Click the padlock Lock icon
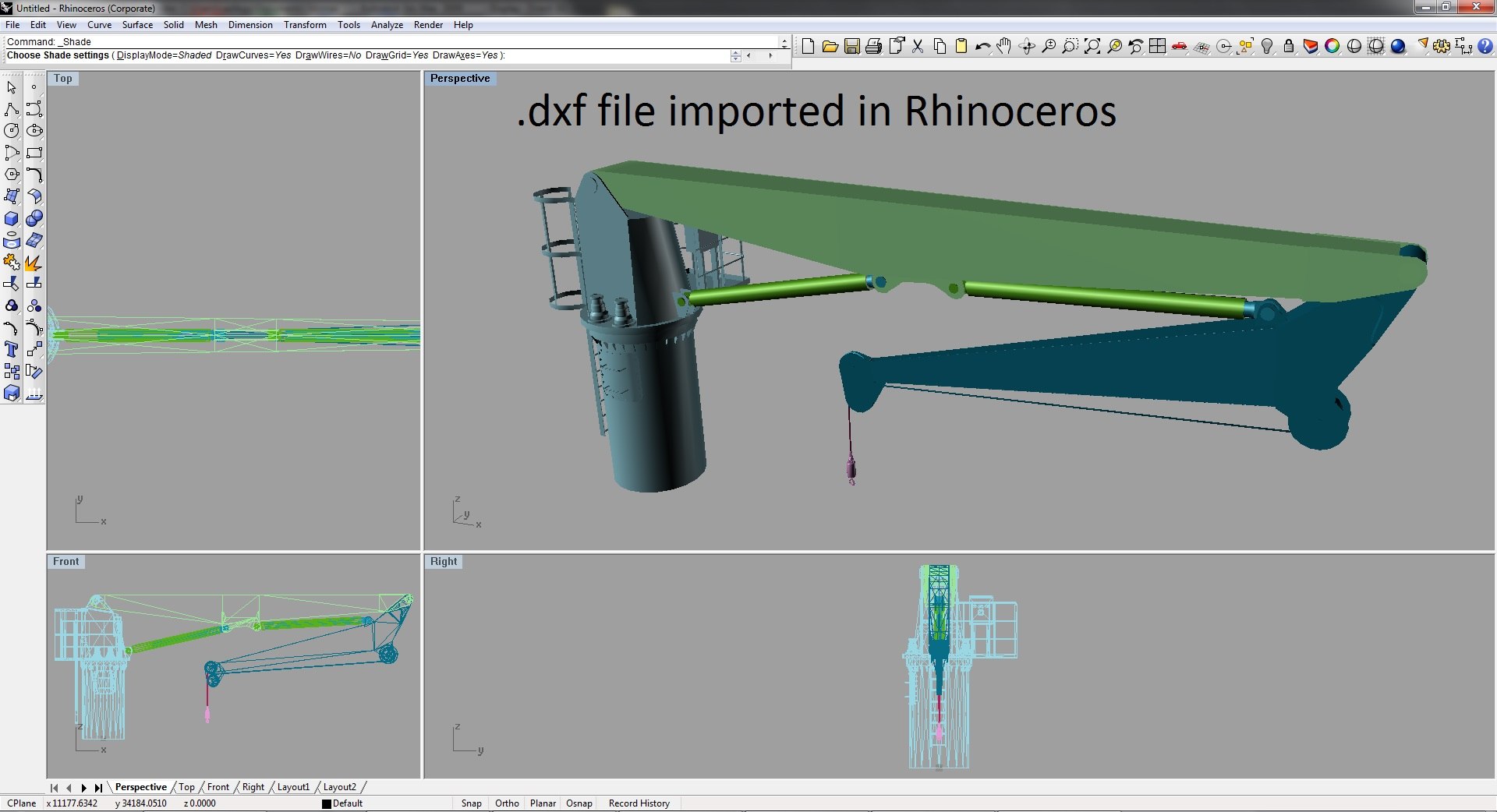The width and height of the screenshot is (1497, 812). (1289, 47)
